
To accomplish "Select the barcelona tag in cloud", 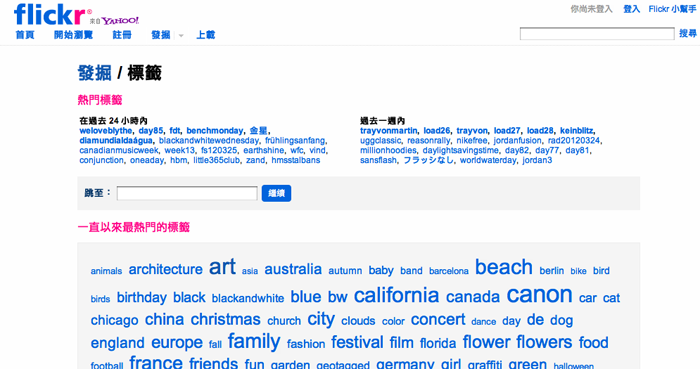I will click(x=449, y=271).
